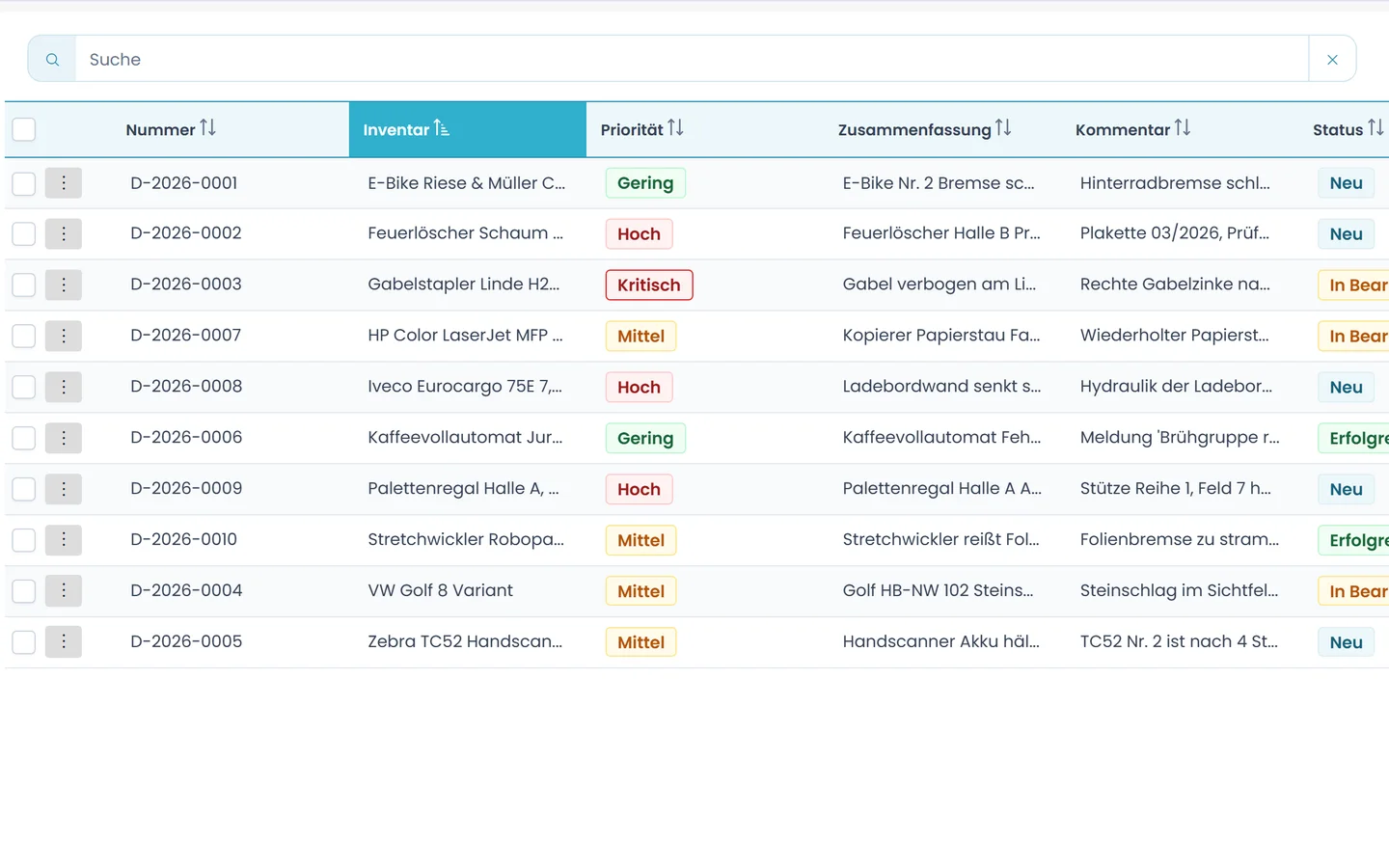The image size is (1389, 868).
Task: Open row menu for D-2026-0001
Action: [x=64, y=183]
